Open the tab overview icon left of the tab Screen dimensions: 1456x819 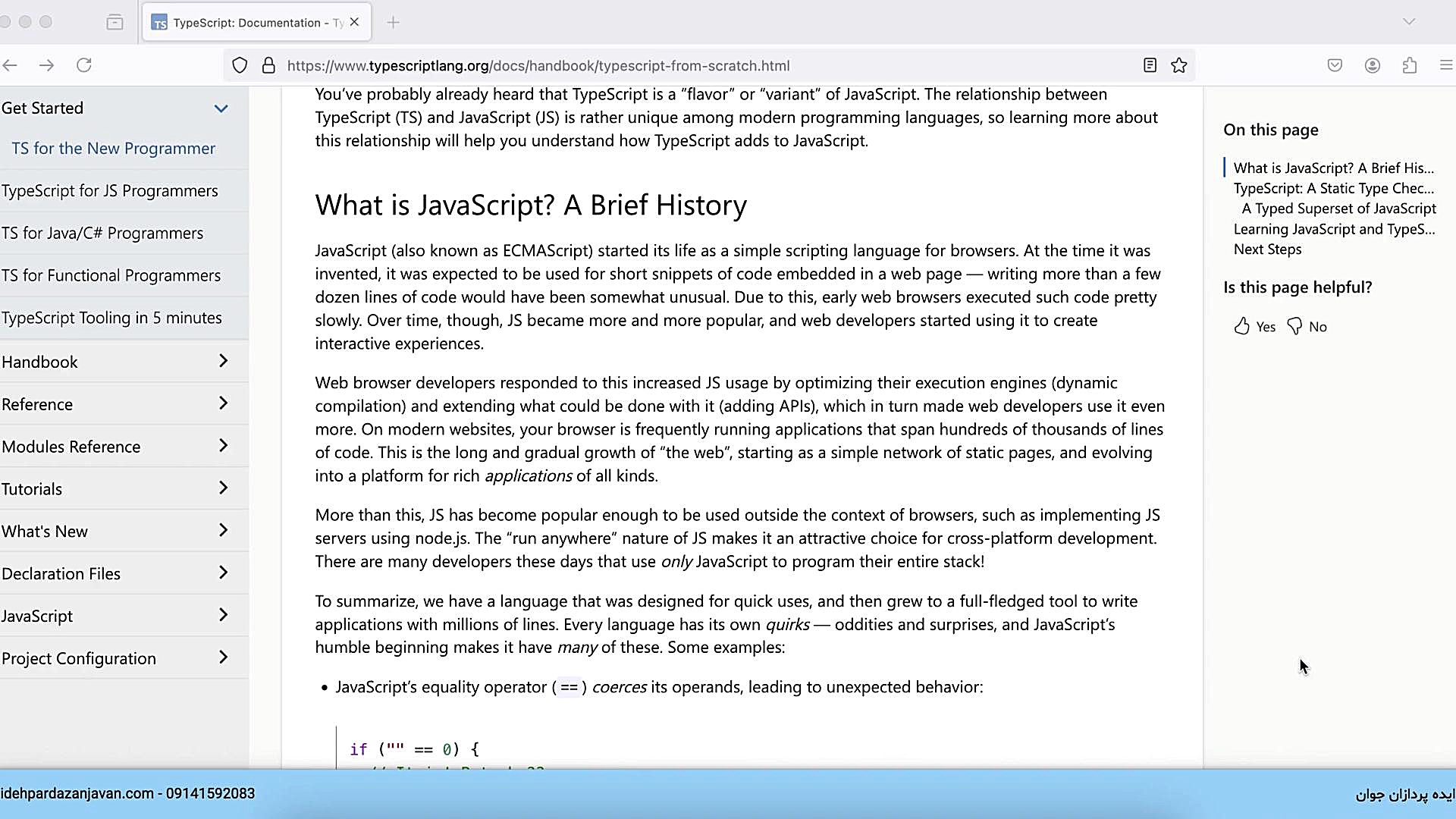click(115, 22)
